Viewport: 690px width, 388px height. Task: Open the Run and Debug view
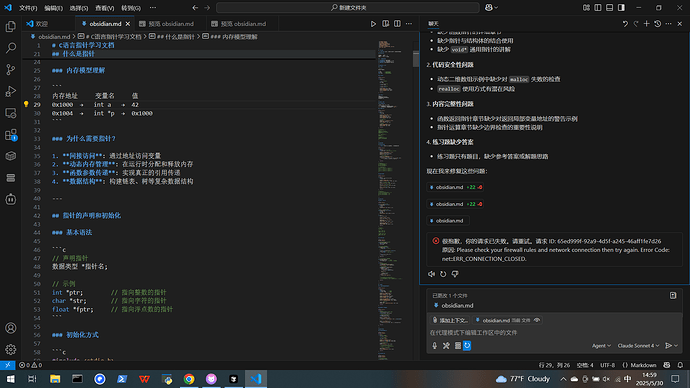(x=11, y=91)
